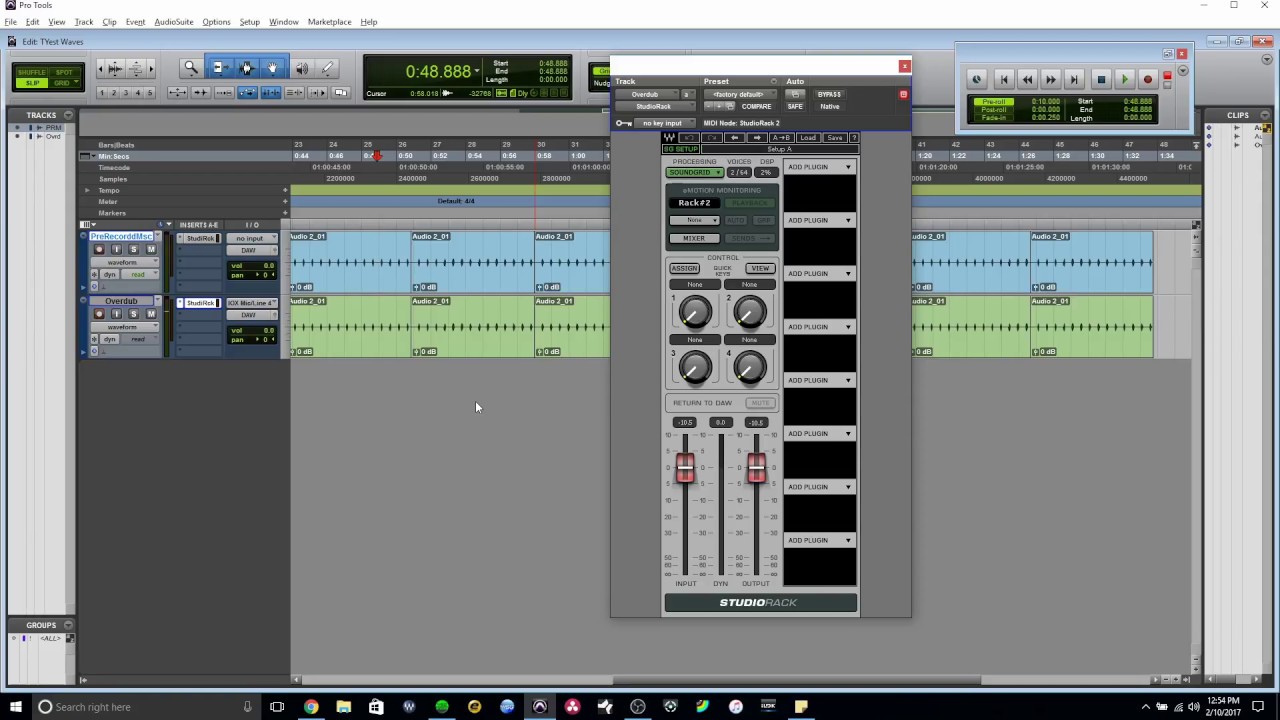
Task: Record-enable the PreRecorddMsc track
Action: coord(98,249)
